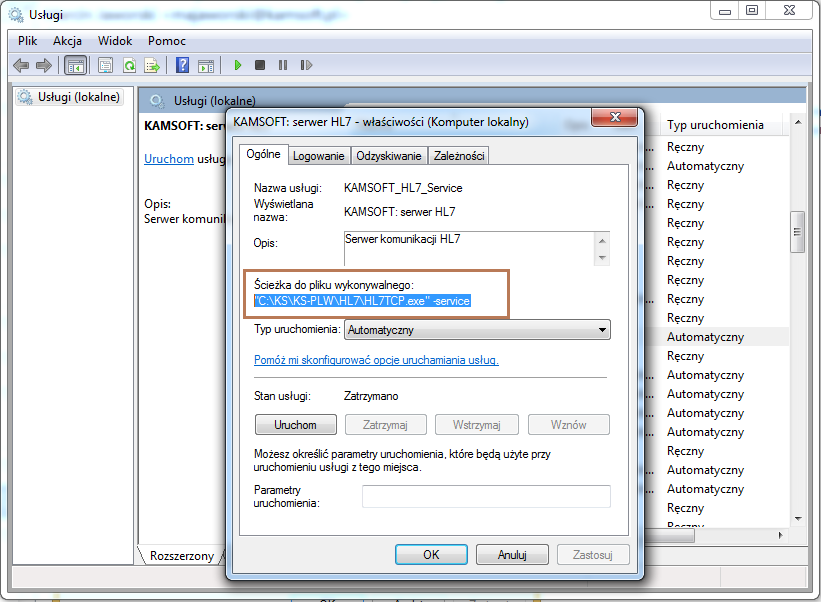Click the Parametry uruchomienia input field
Viewport: 821px width, 602px height.
tap(486, 496)
